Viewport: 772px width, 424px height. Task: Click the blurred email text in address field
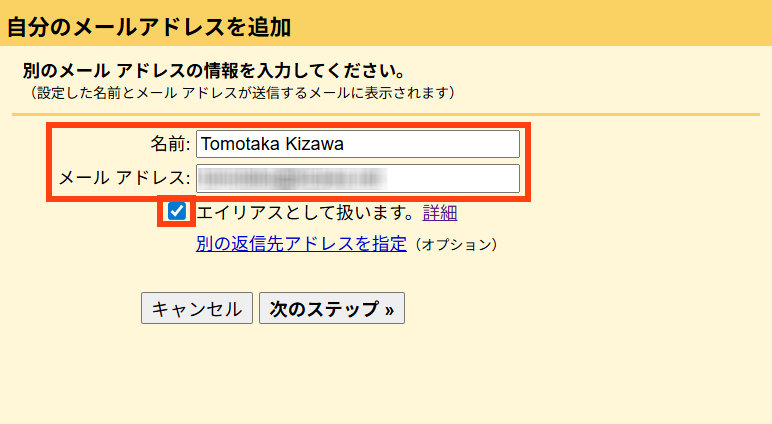tap(292, 179)
